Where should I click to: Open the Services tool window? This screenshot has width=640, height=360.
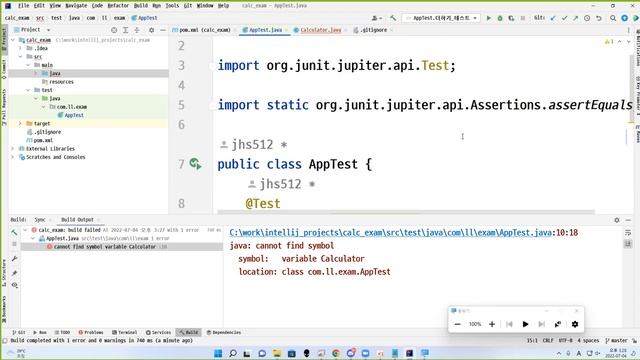pos(158,333)
